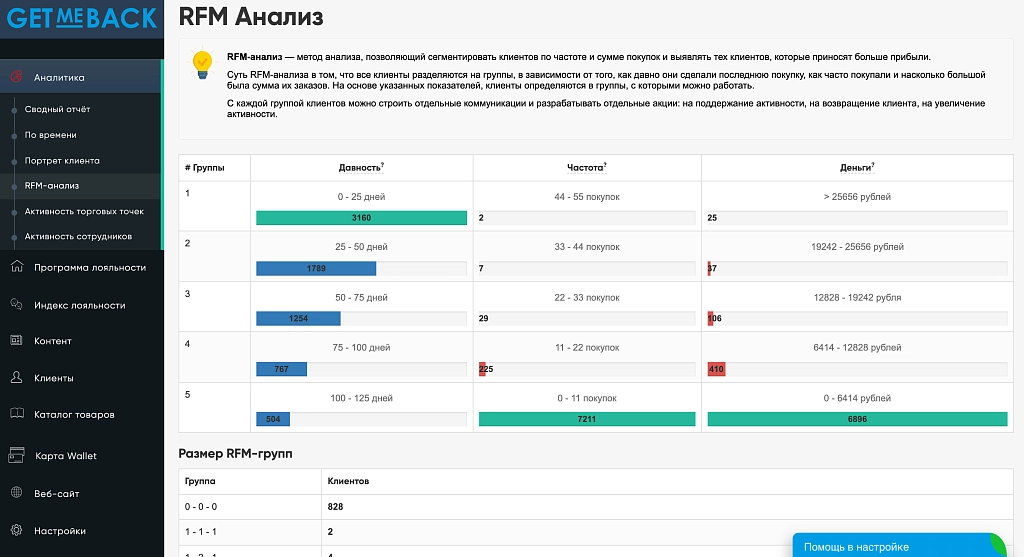Click the Давность column header hint
The height and width of the screenshot is (557, 1024).
[361, 168]
